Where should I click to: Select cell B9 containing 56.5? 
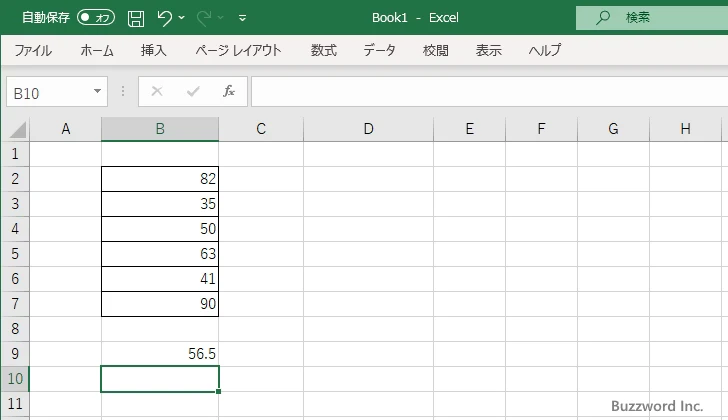pyautogui.click(x=160, y=354)
